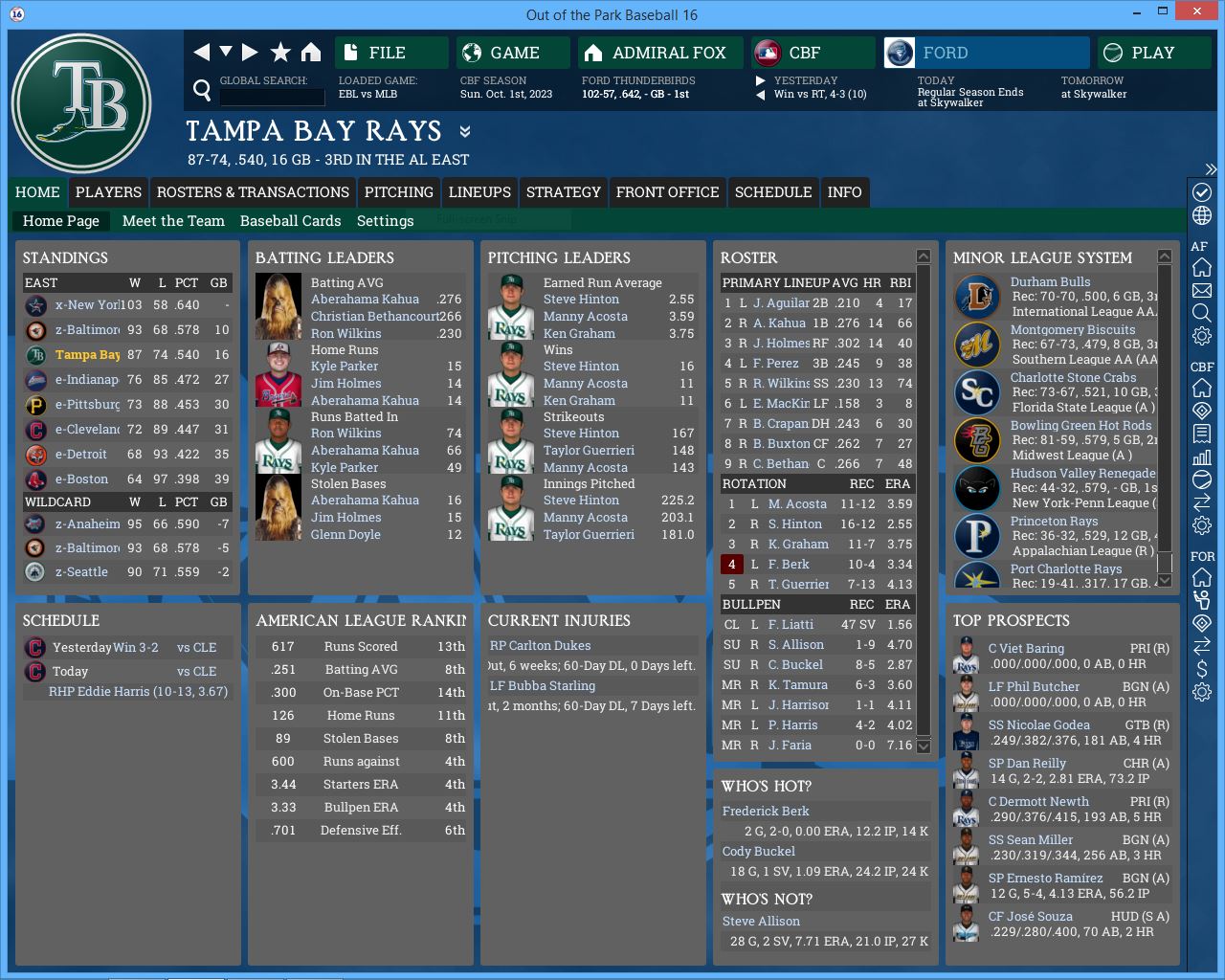Open the ROSTERS & TRANSACTIONS tab
This screenshot has height=980, width=1225.
[x=253, y=192]
